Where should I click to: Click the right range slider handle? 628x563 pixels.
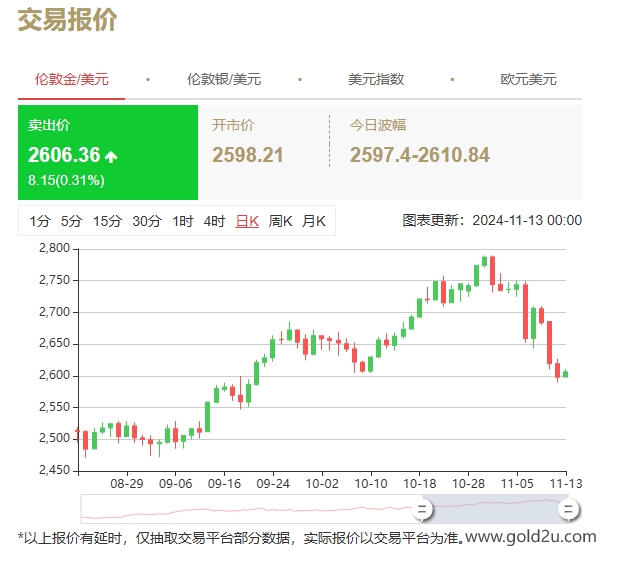[568, 509]
